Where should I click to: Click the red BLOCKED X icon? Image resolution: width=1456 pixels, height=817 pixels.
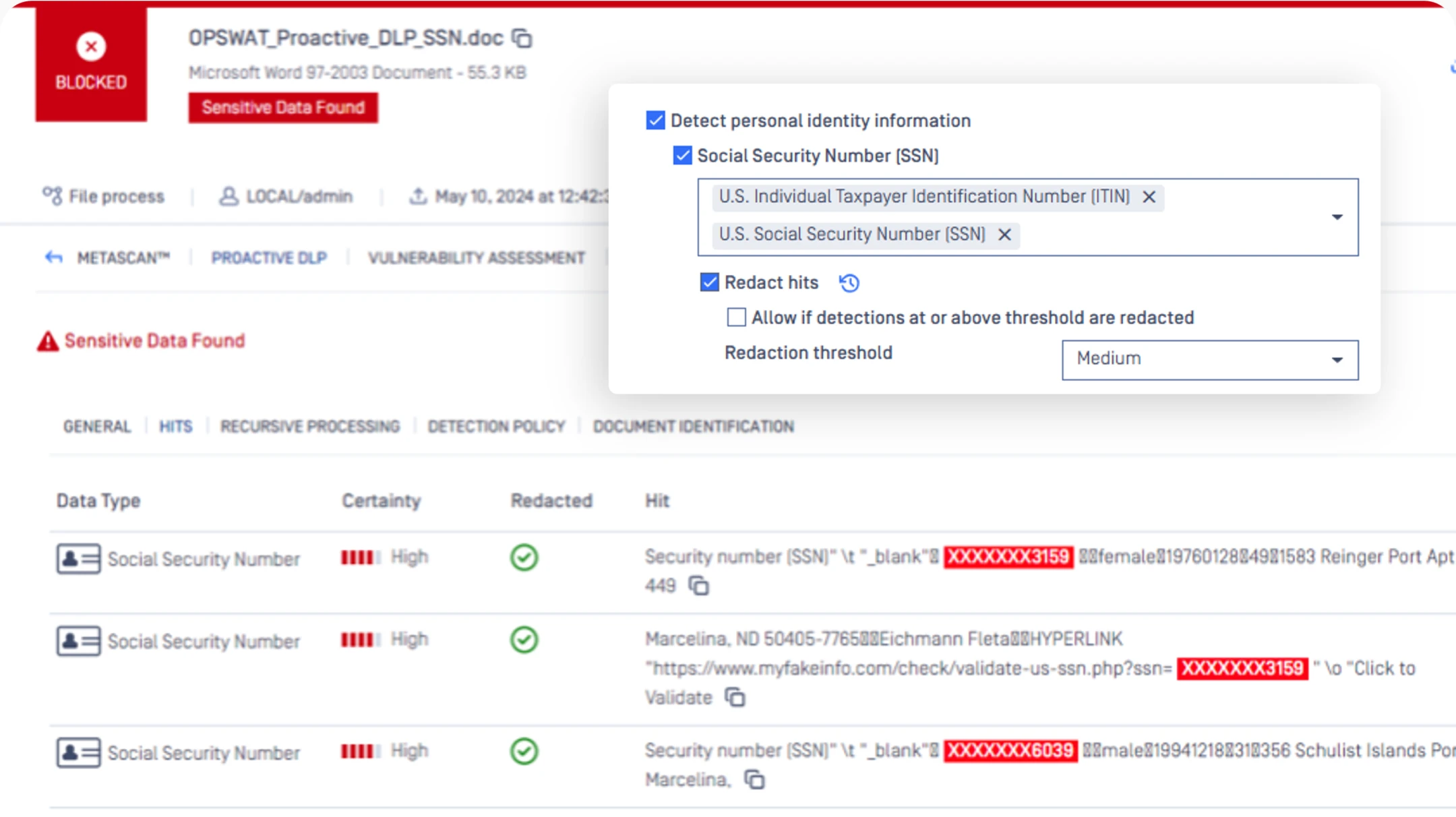point(91,47)
